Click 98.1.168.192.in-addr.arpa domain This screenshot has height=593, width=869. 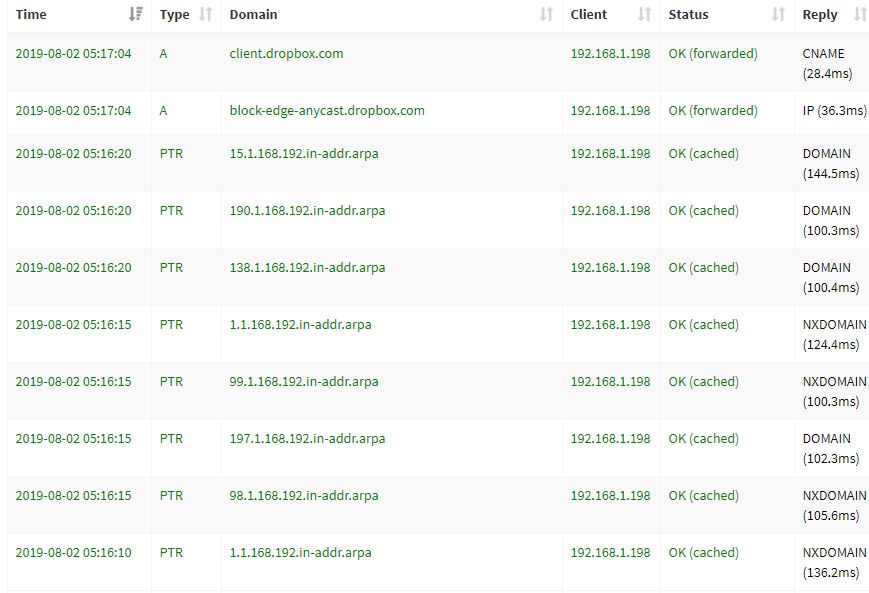[304, 496]
